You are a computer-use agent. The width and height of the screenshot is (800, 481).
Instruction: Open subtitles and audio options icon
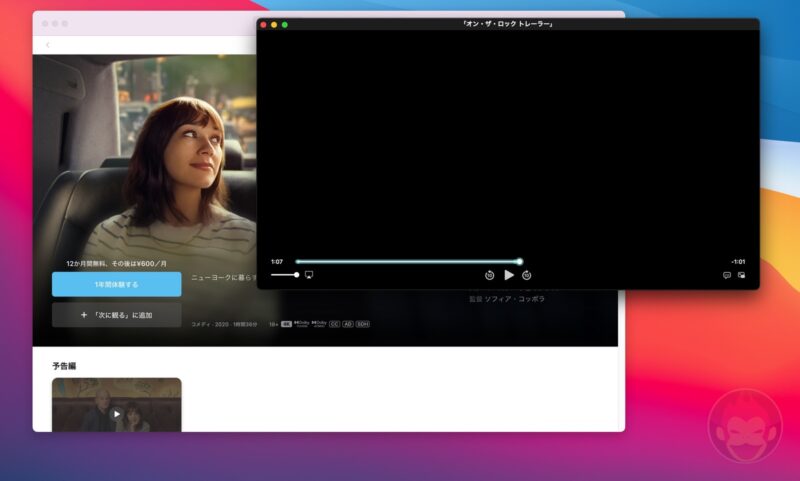click(727, 275)
